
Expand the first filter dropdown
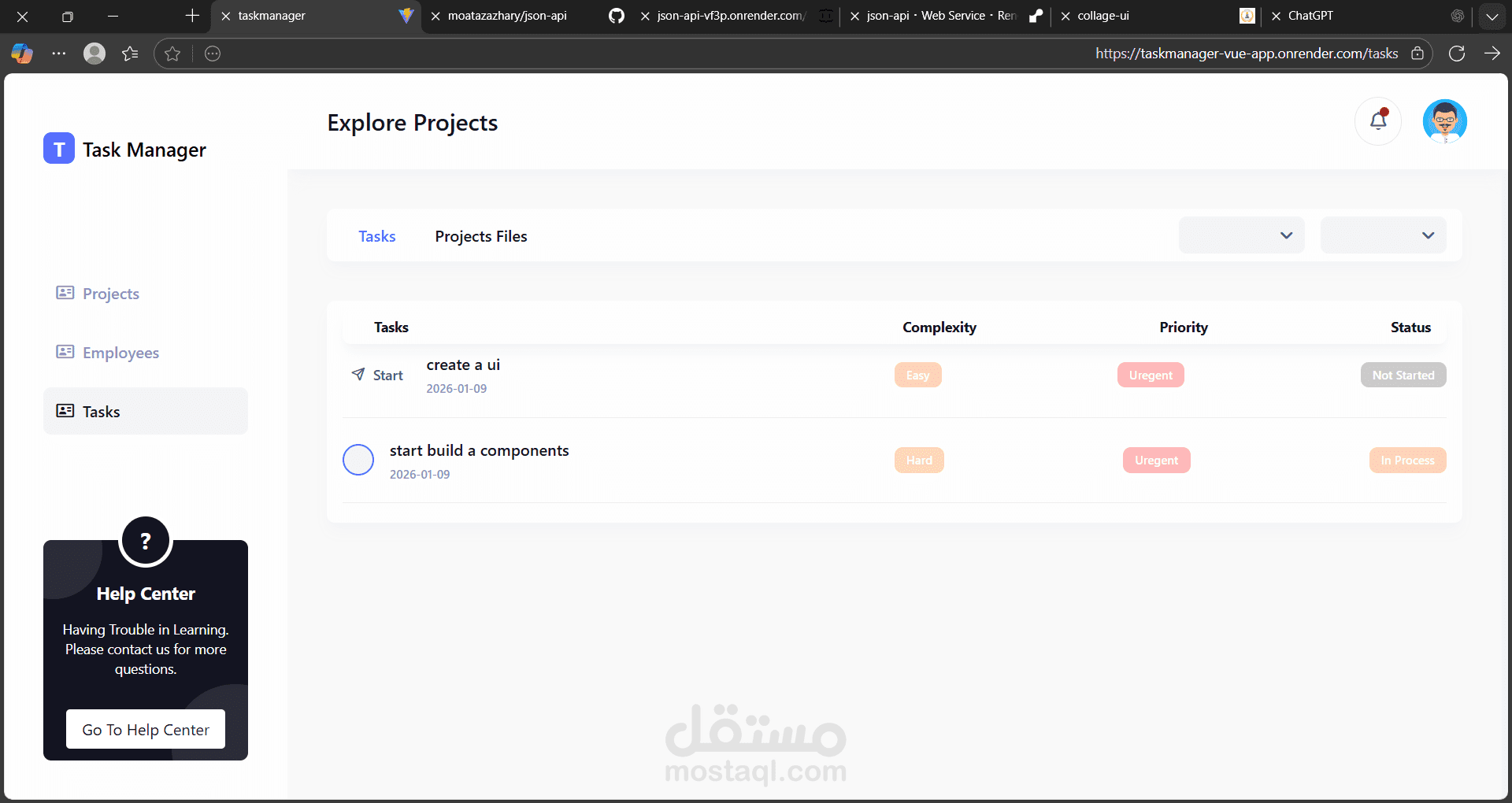[x=1242, y=235]
